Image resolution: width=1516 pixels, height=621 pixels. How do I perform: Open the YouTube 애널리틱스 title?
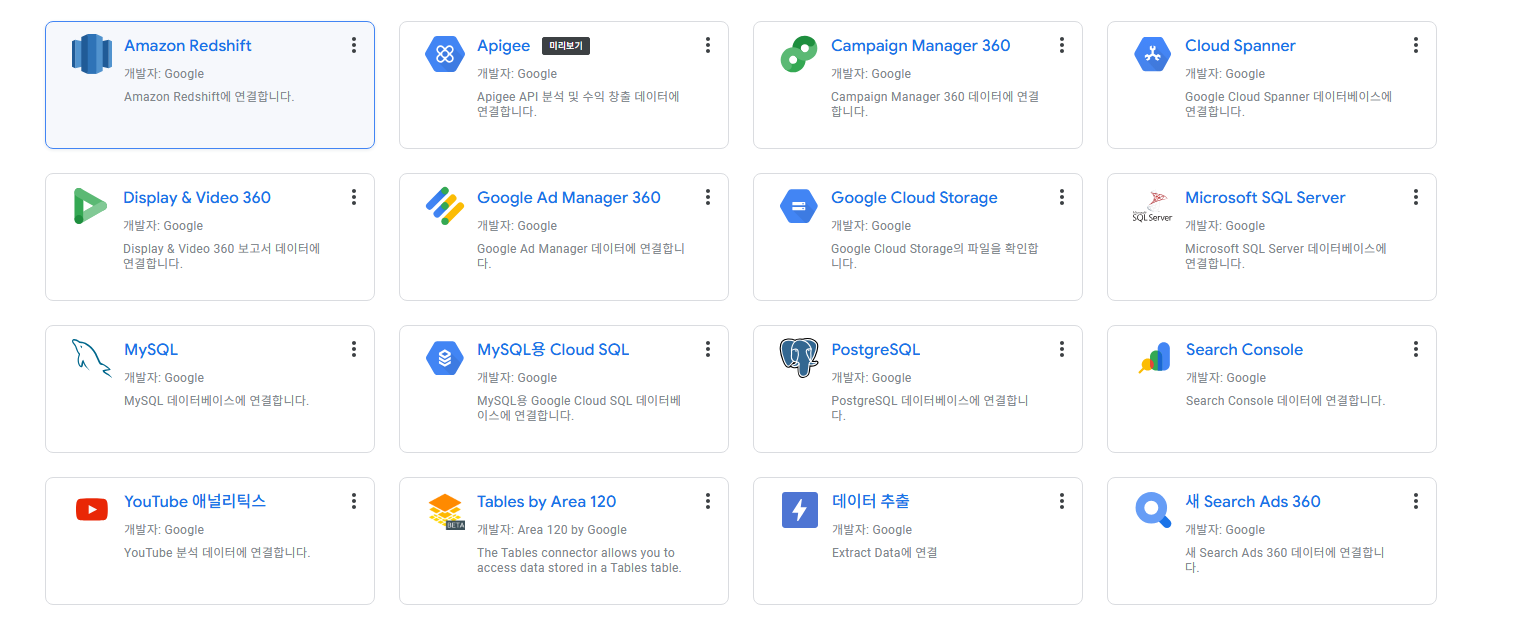tap(195, 502)
